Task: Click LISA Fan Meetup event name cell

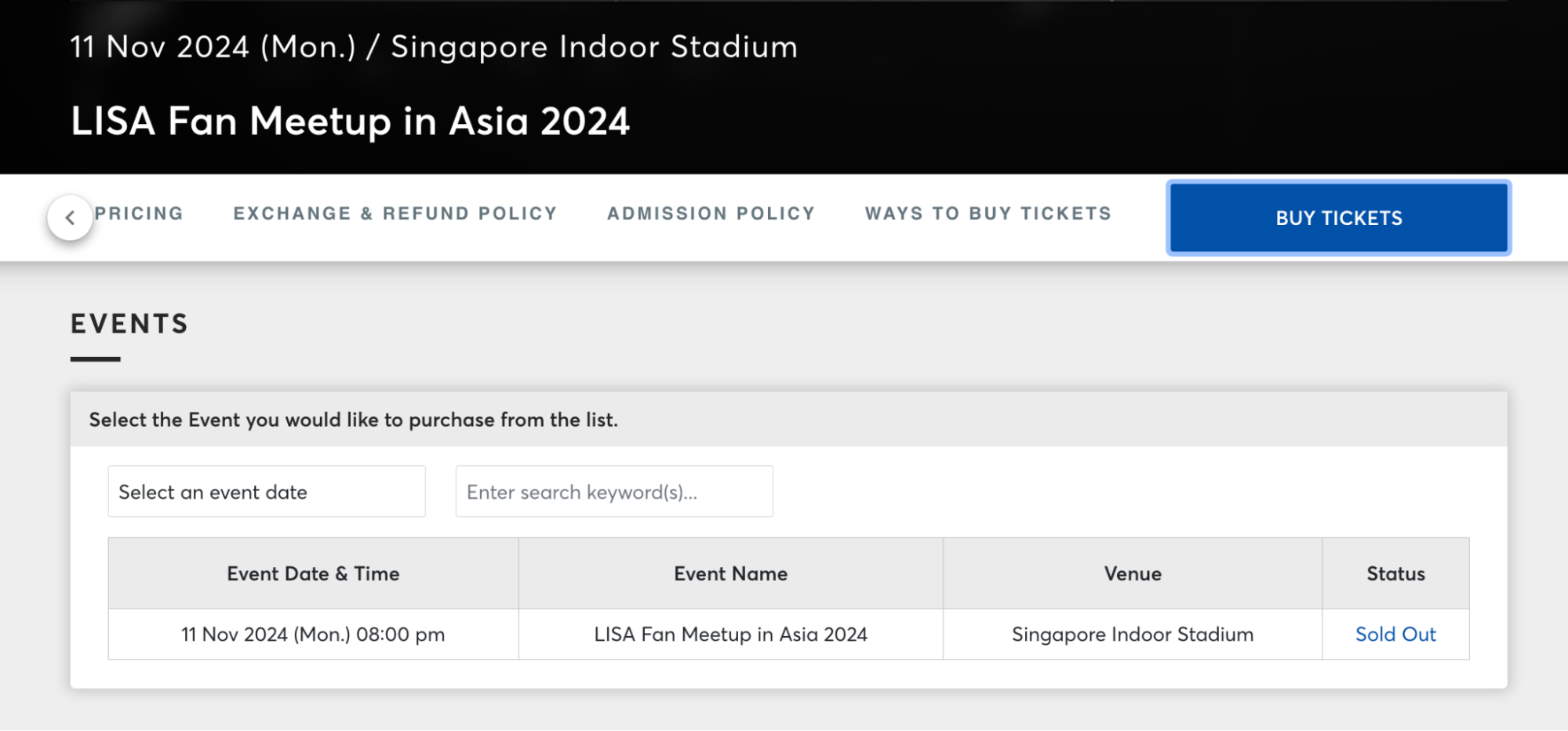Action: [x=730, y=634]
